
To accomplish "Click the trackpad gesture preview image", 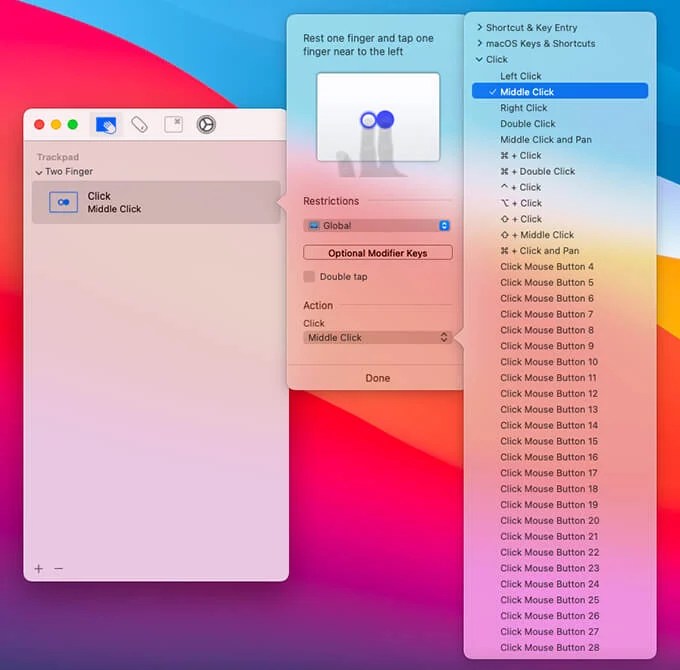I will pos(378,117).
